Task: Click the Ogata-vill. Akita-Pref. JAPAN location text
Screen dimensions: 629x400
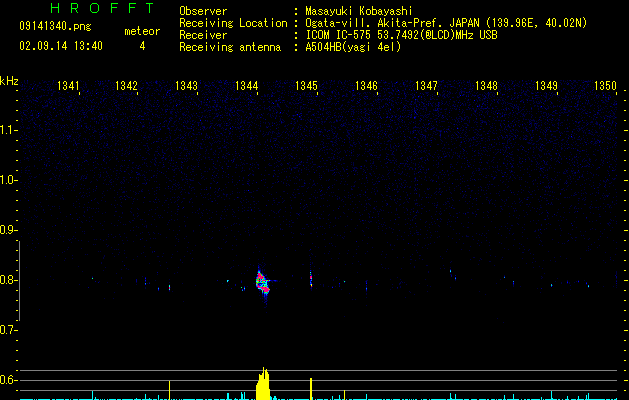Action: 446,23
